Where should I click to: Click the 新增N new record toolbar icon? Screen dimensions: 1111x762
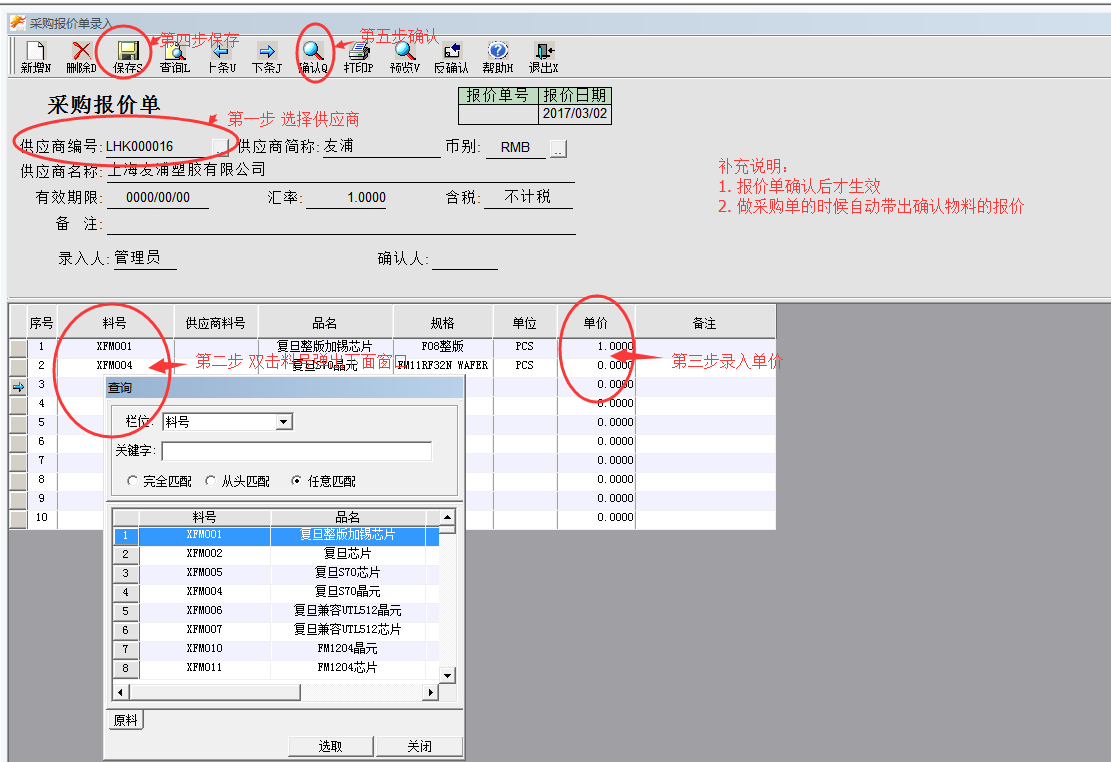tap(35, 57)
